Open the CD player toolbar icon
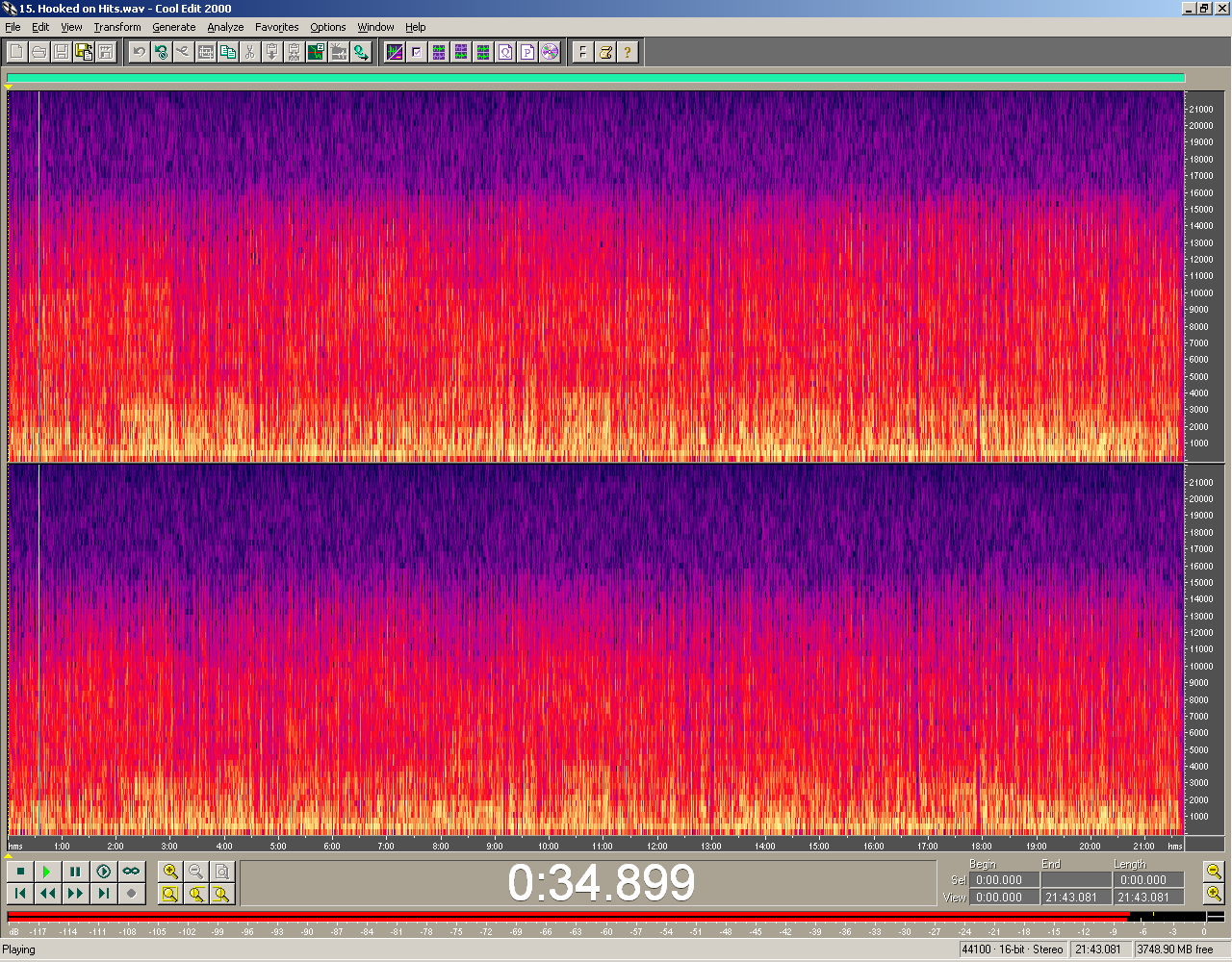This screenshot has width=1232, height=962. click(550, 52)
